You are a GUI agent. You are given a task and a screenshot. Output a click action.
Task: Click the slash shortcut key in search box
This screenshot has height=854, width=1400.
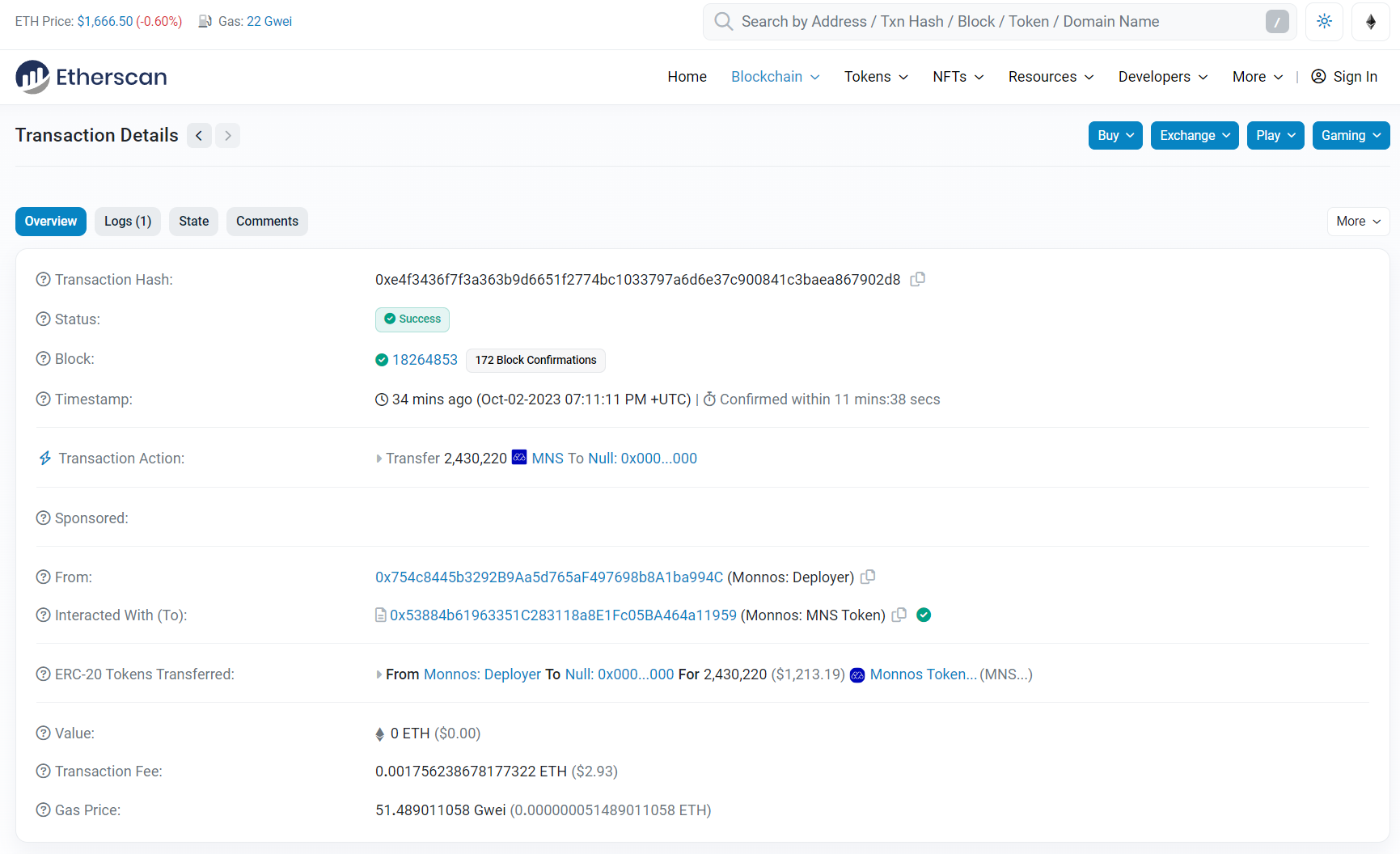[x=1277, y=22]
